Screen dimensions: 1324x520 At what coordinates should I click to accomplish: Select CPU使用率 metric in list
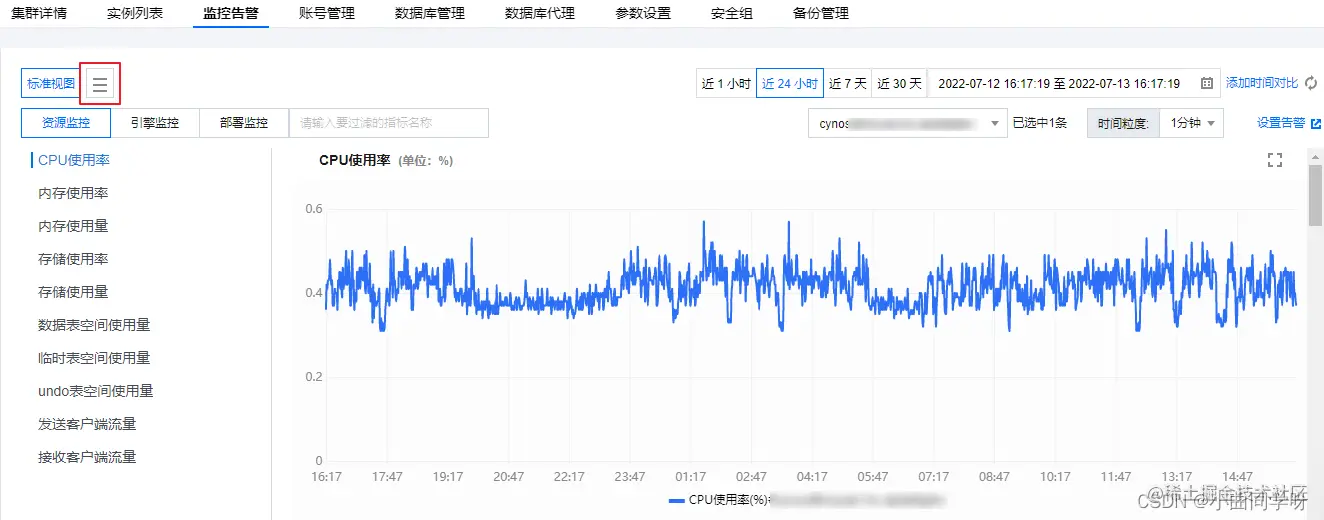[74, 160]
